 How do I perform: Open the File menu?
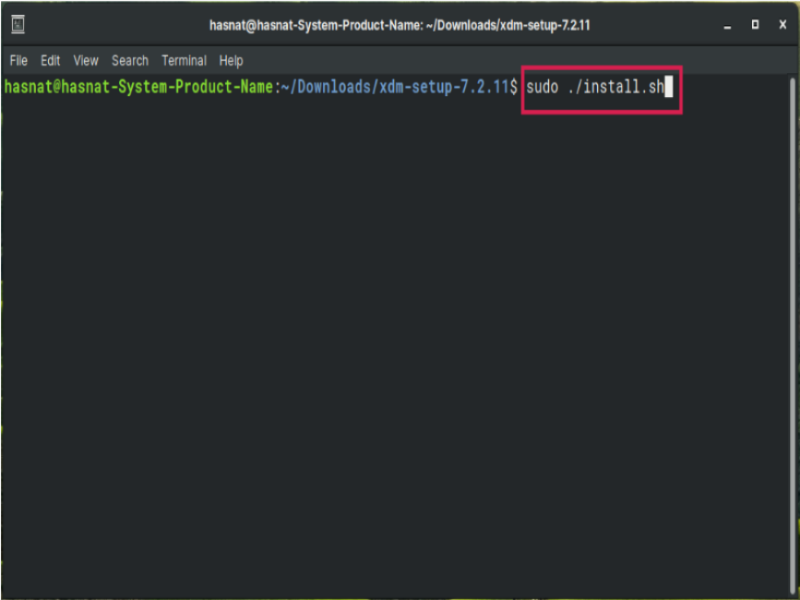pyautogui.click(x=18, y=61)
